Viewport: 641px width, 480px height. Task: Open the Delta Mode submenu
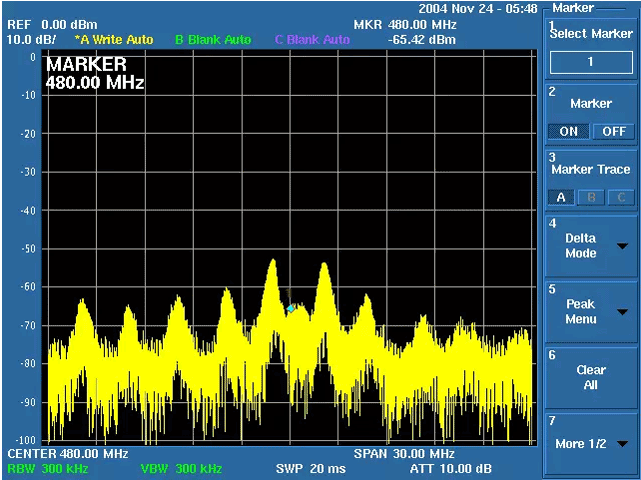(x=590, y=246)
